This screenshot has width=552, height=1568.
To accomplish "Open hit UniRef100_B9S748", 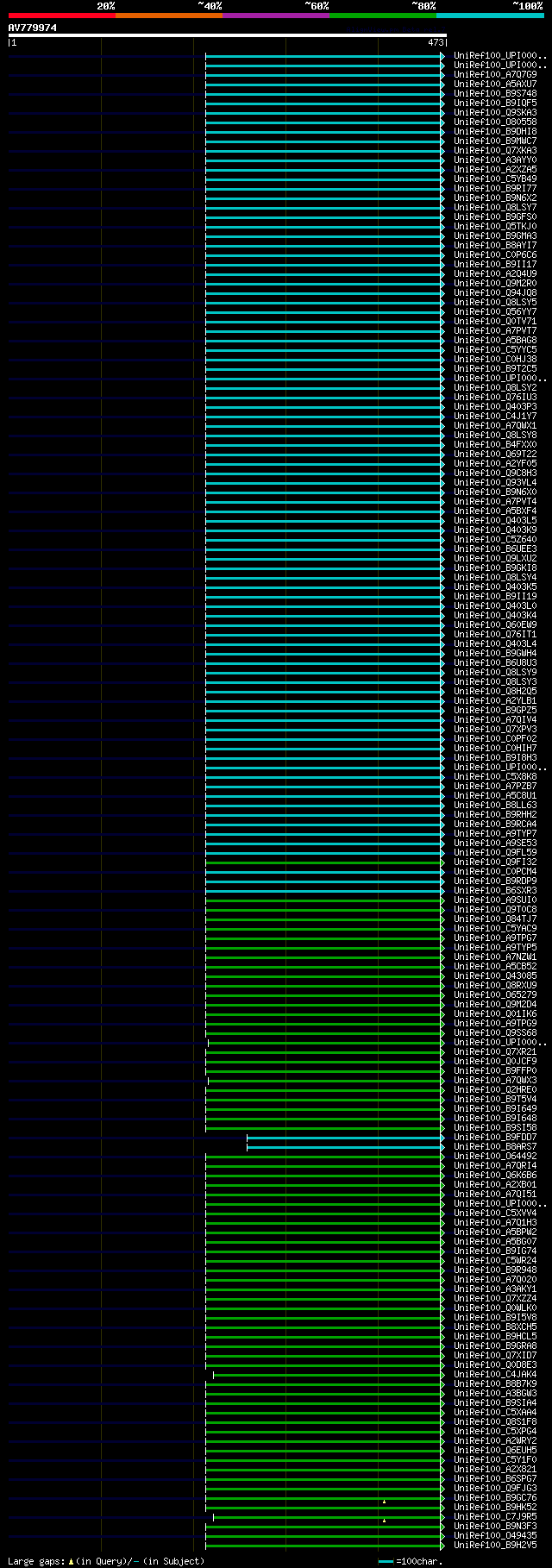I will (x=495, y=94).
